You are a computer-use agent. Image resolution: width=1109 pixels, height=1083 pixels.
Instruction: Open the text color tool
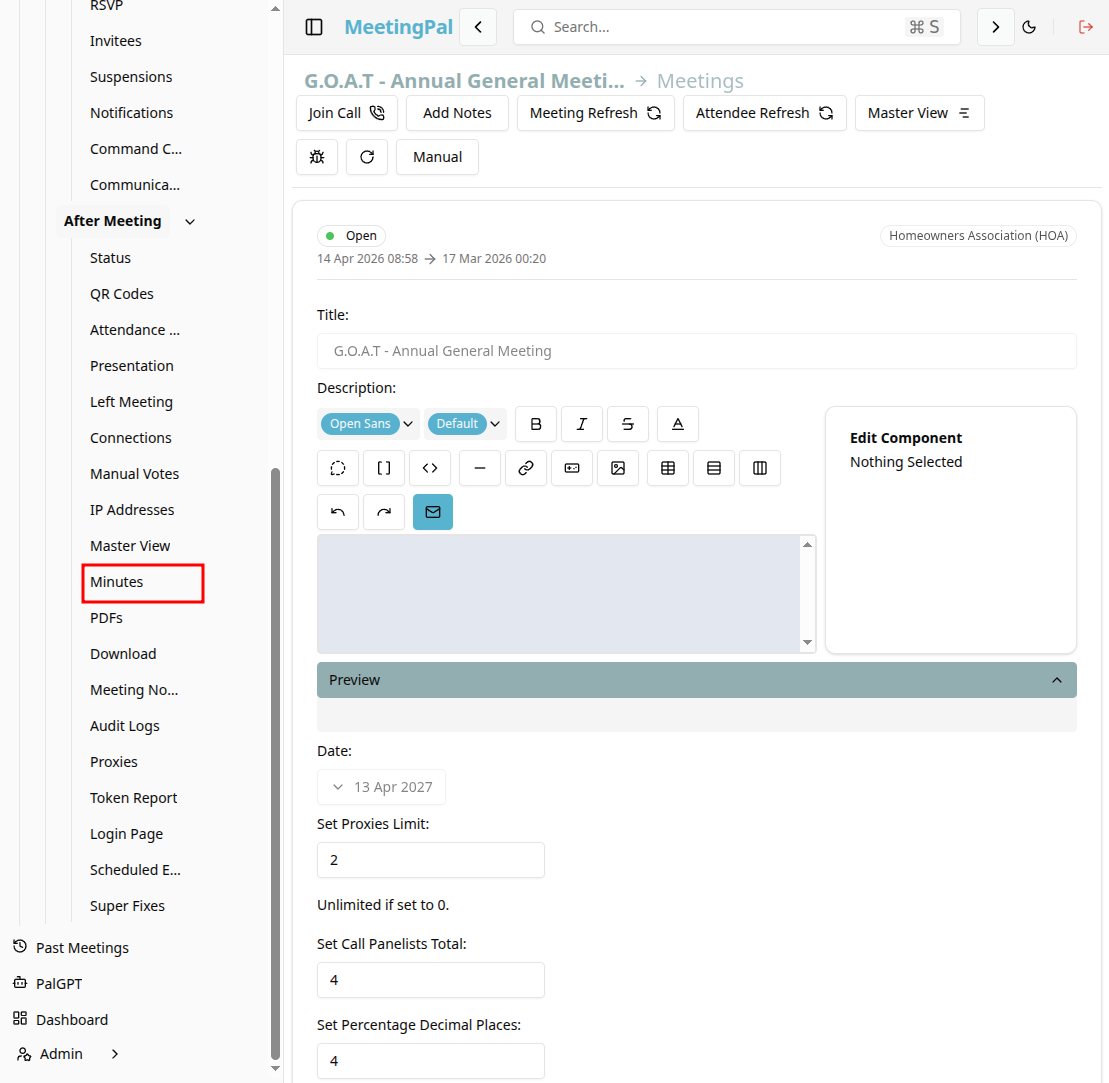point(678,424)
